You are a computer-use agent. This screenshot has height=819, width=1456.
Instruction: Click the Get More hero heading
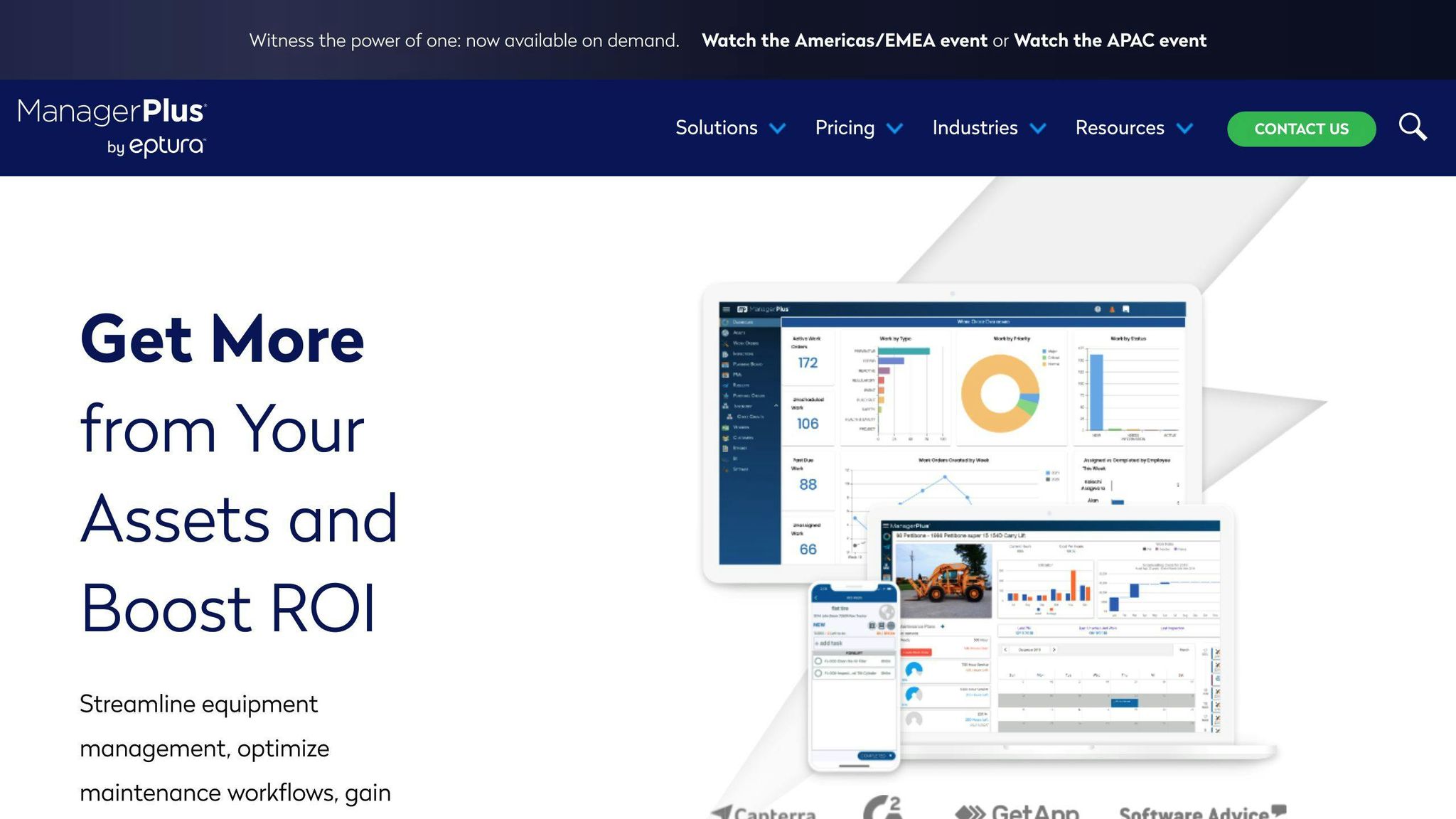tap(223, 339)
